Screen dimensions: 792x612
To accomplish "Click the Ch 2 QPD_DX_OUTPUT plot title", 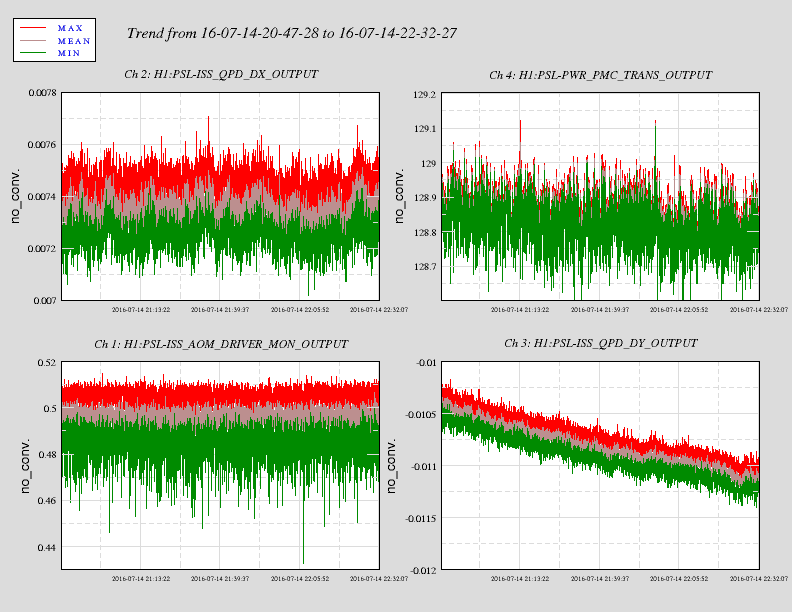I will [x=221, y=74].
